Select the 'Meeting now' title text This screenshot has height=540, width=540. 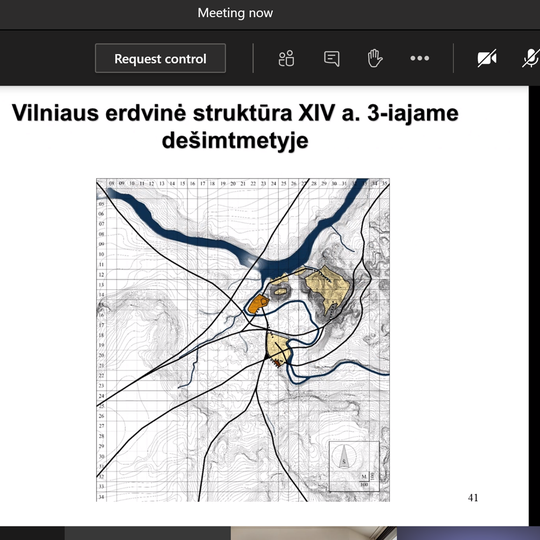tap(235, 13)
